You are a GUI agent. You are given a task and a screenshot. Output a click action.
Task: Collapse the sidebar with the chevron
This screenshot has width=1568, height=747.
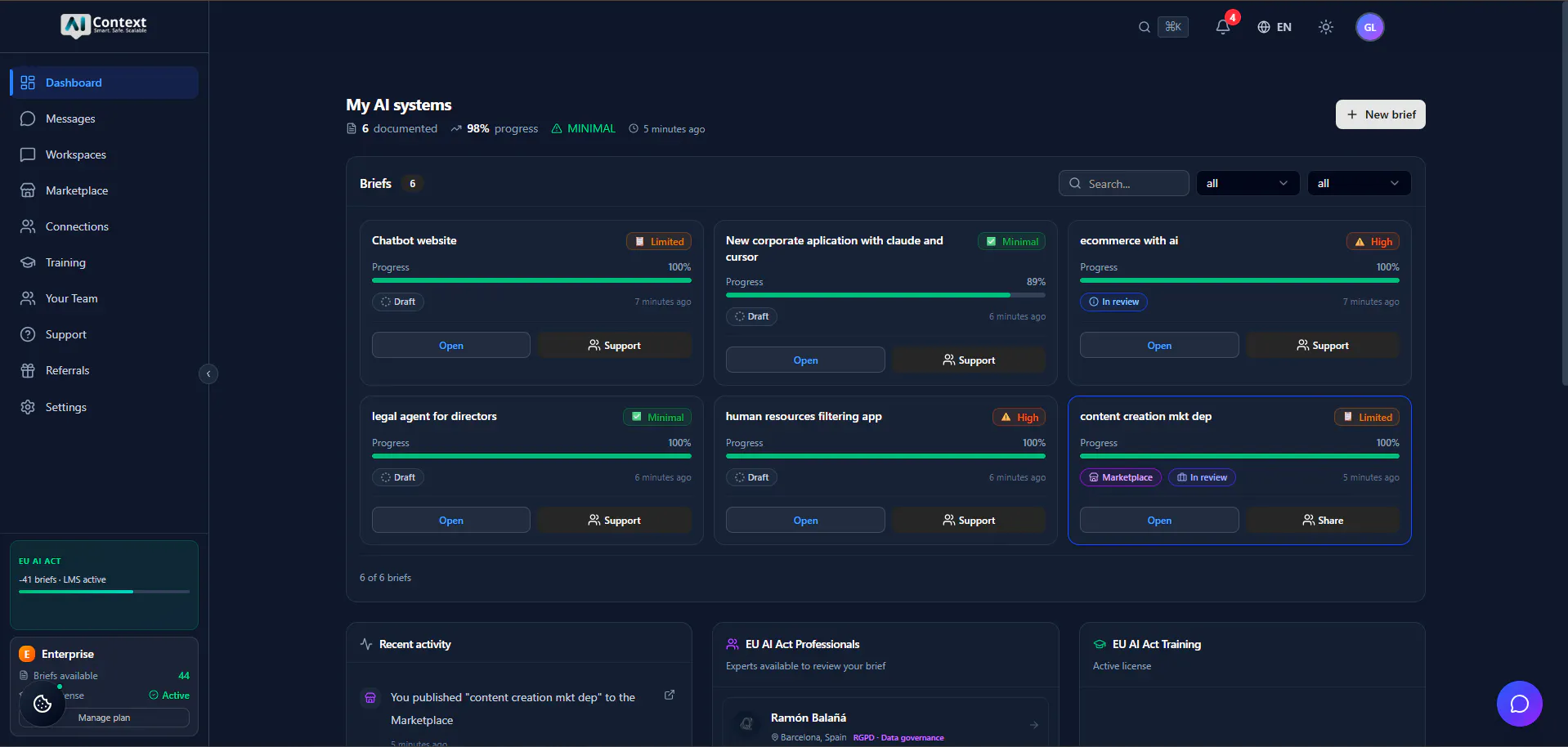208,373
